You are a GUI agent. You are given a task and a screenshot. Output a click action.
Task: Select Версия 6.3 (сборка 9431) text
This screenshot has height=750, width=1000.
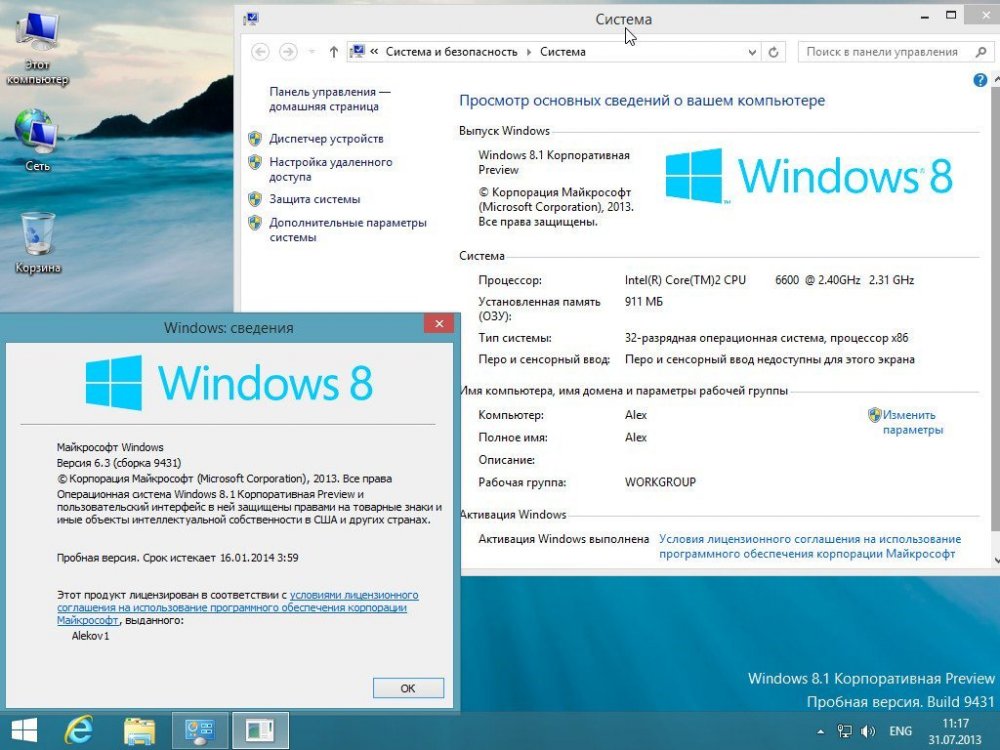tap(119, 463)
